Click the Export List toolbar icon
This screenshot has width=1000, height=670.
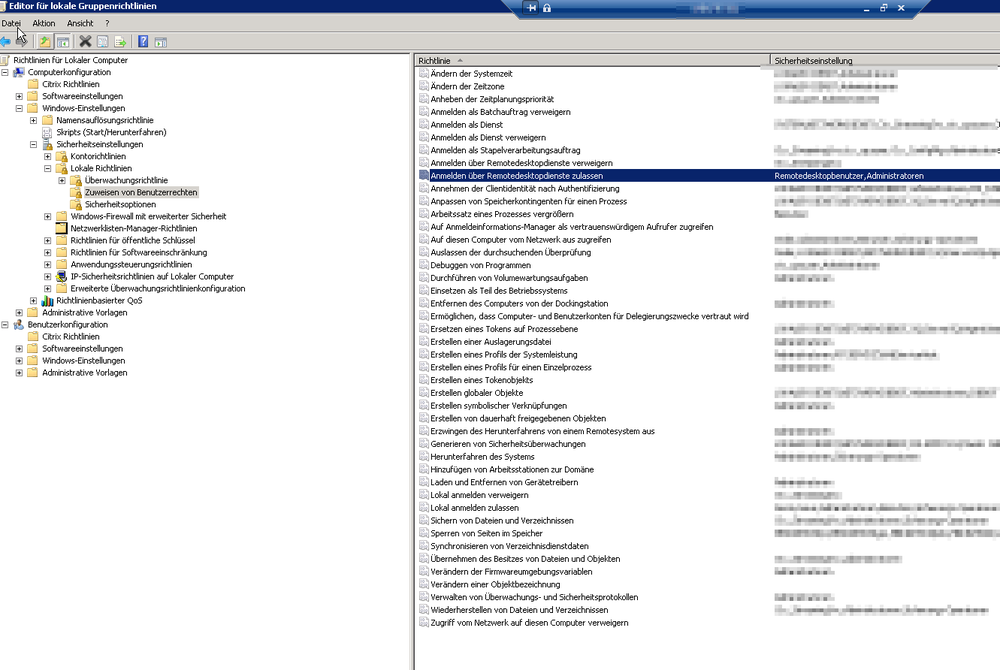[x=120, y=42]
